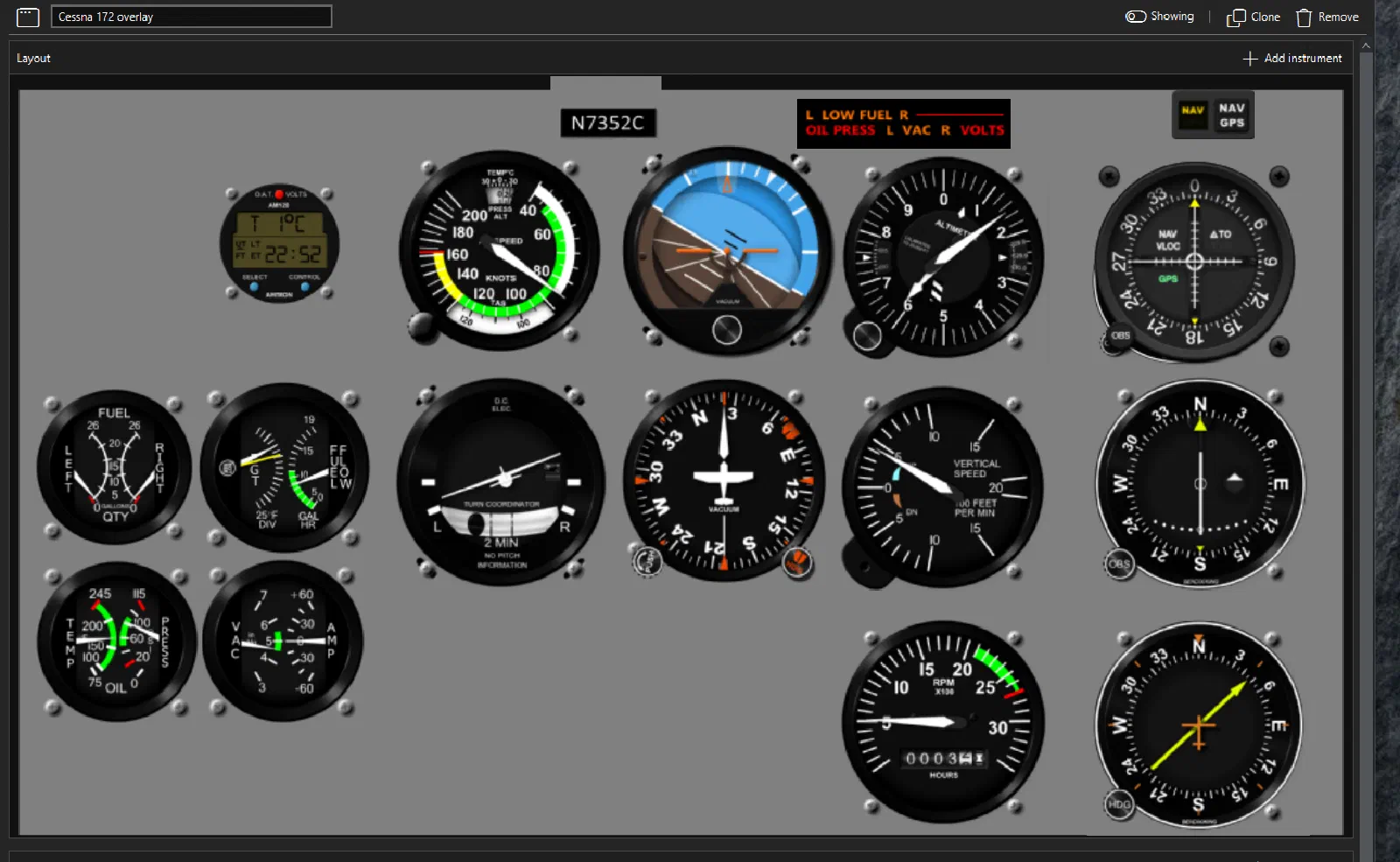Click the HDG knob on the ADF
Viewport: 1400px width, 862px height.
coord(1119,804)
